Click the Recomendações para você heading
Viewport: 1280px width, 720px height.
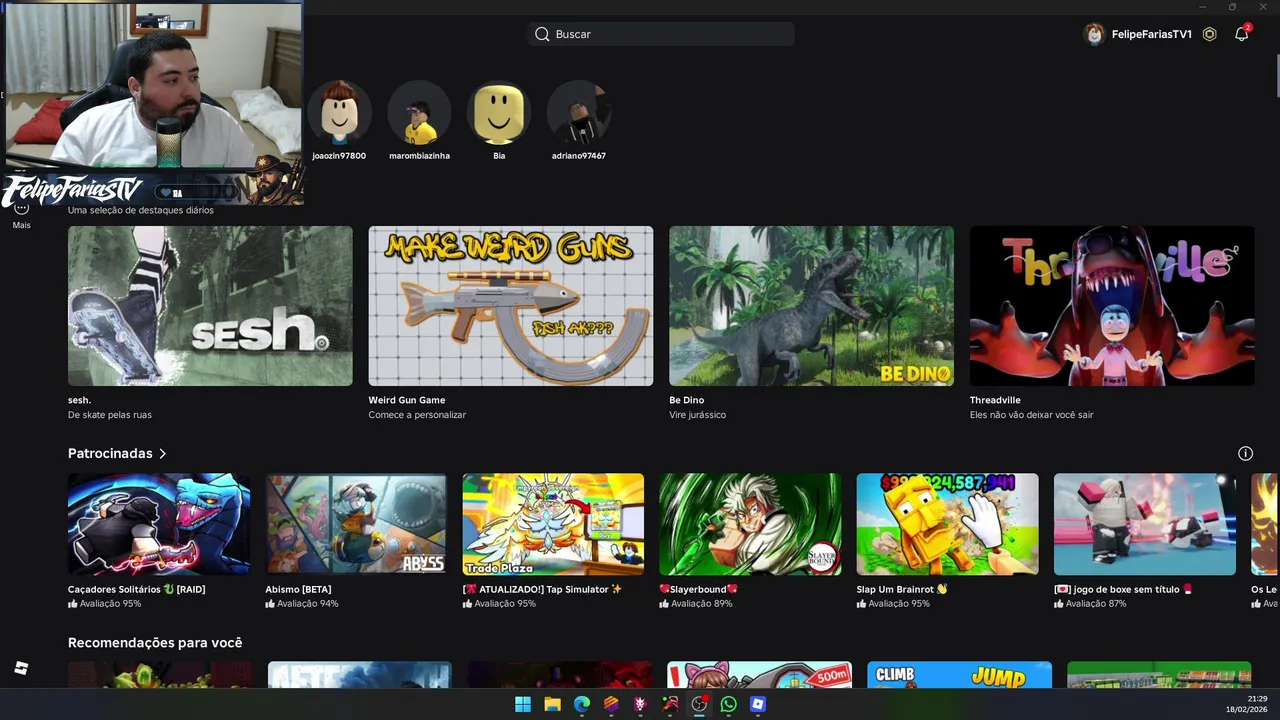[155, 643]
